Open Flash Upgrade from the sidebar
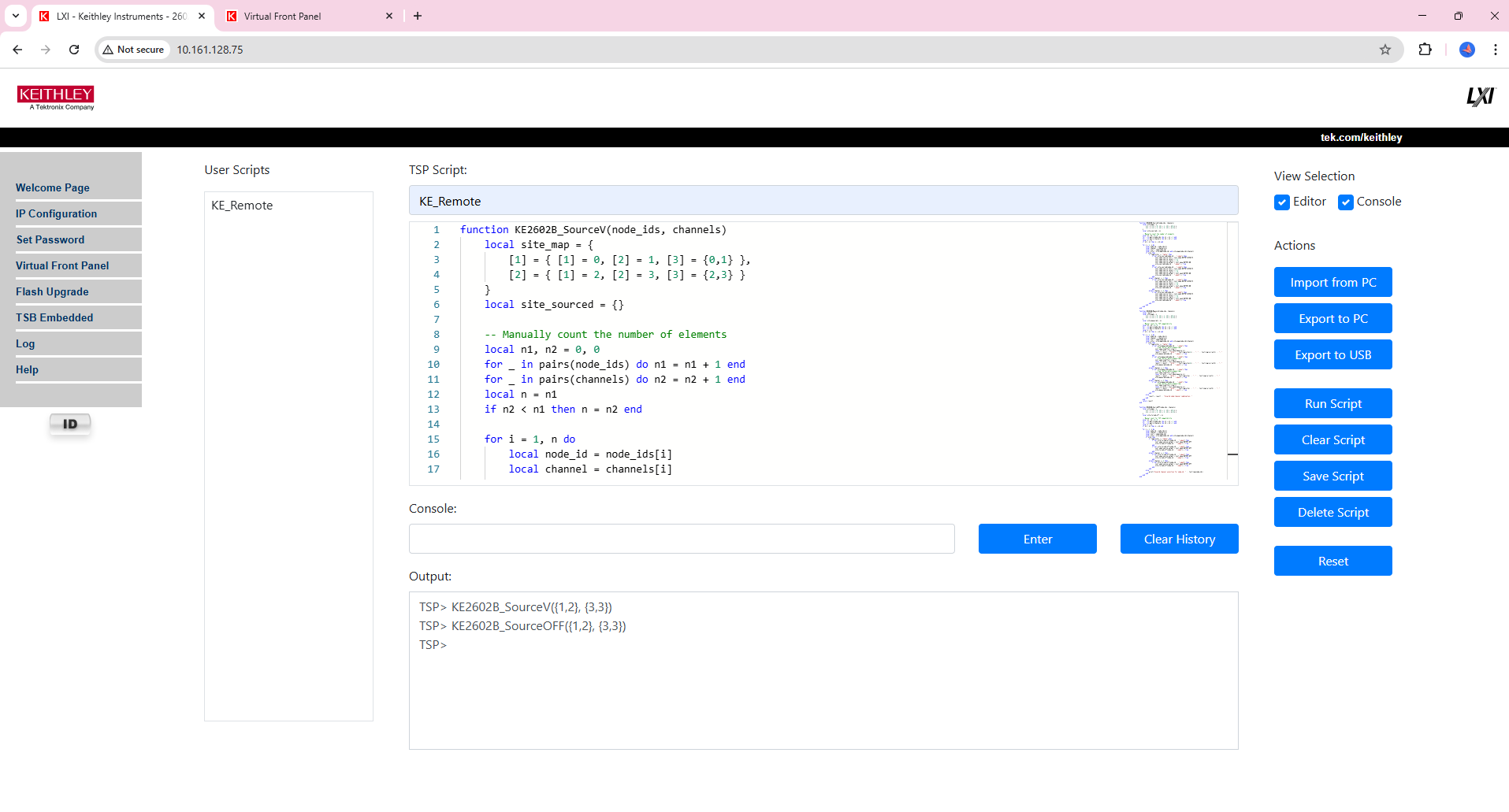Image resolution: width=1509 pixels, height=812 pixels. [x=52, y=291]
